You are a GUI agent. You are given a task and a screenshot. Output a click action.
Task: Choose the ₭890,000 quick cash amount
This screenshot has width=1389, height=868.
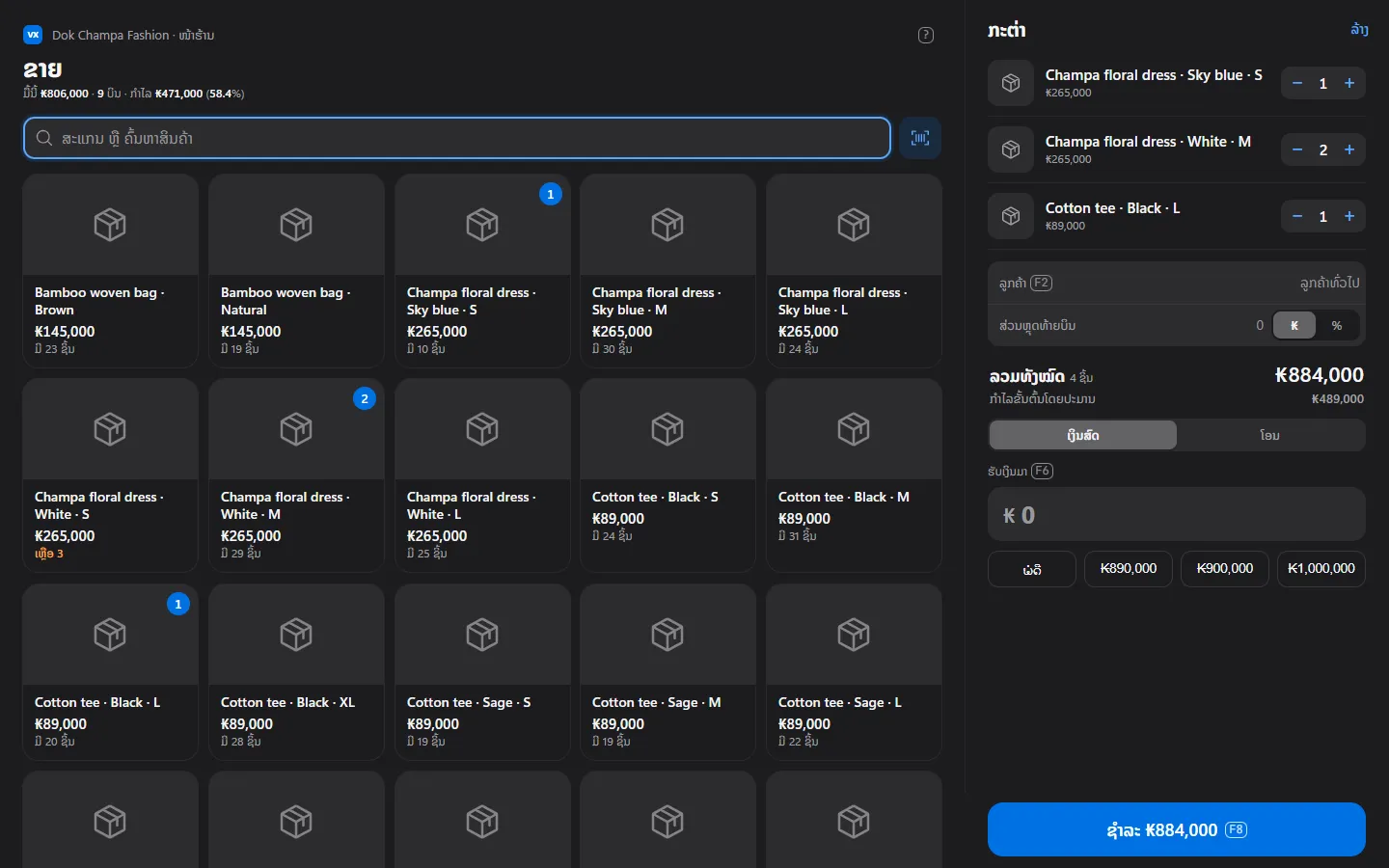coord(1129,569)
